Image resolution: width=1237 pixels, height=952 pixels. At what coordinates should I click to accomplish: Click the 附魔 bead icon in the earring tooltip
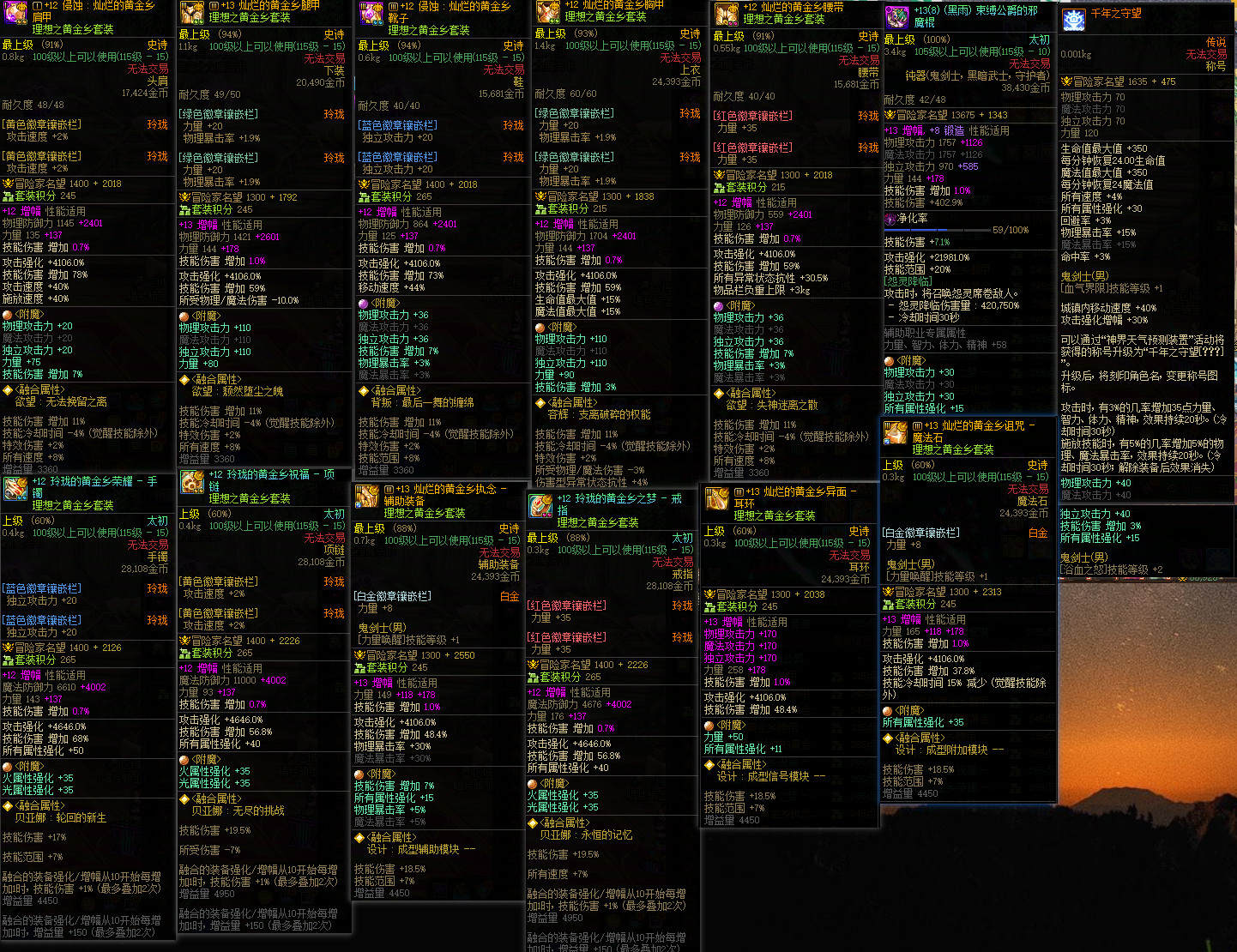(x=709, y=726)
